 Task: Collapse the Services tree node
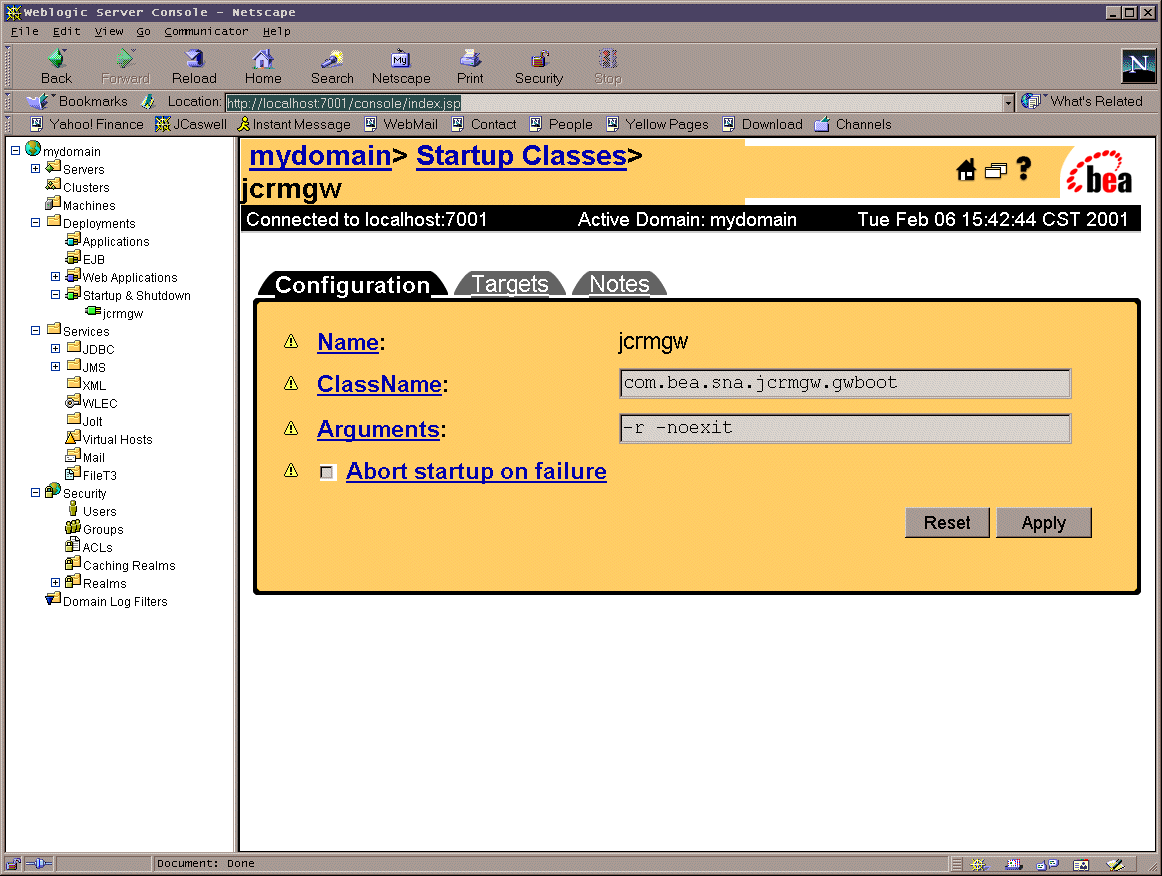pyautogui.click(x=35, y=331)
